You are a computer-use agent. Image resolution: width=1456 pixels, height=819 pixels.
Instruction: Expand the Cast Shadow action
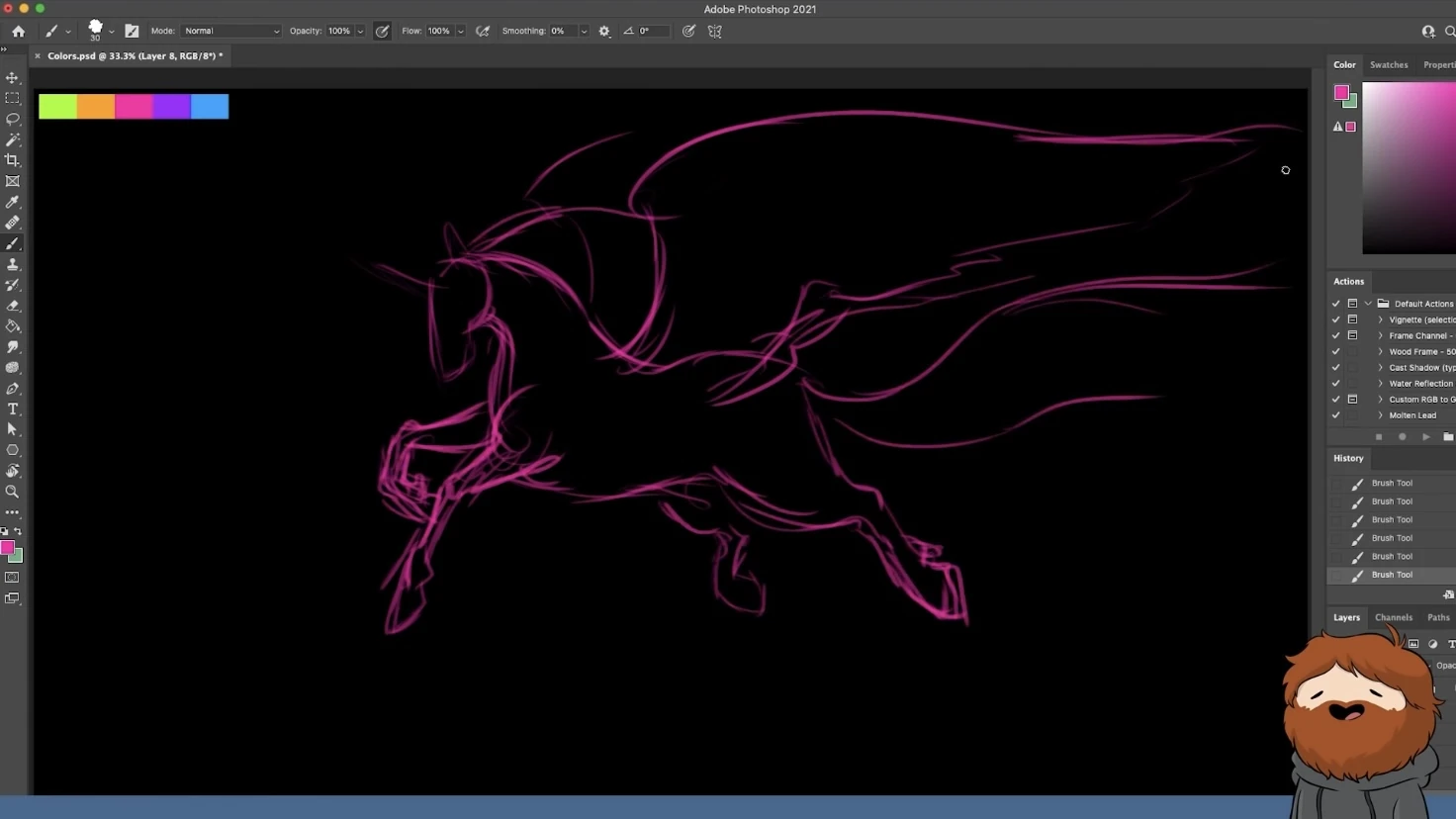(1381, 368)
